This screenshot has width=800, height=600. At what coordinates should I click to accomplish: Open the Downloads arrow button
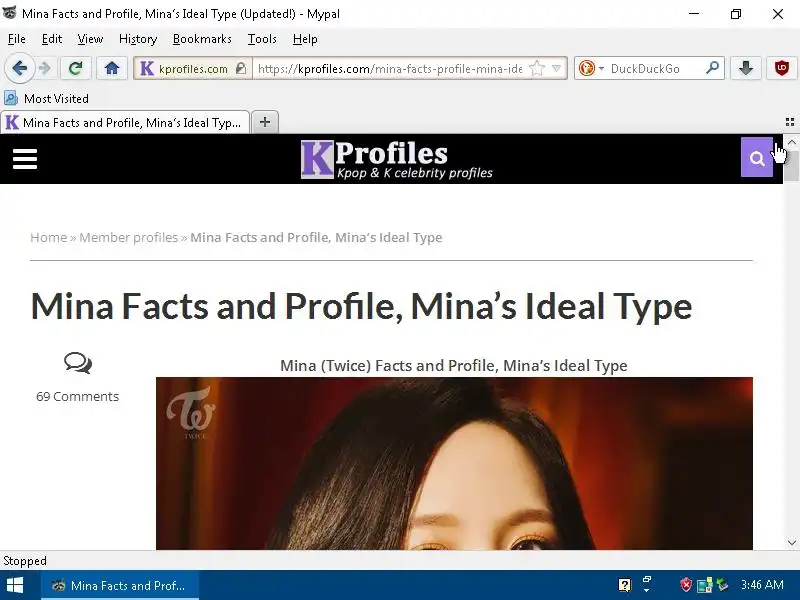tap(746, 68)
